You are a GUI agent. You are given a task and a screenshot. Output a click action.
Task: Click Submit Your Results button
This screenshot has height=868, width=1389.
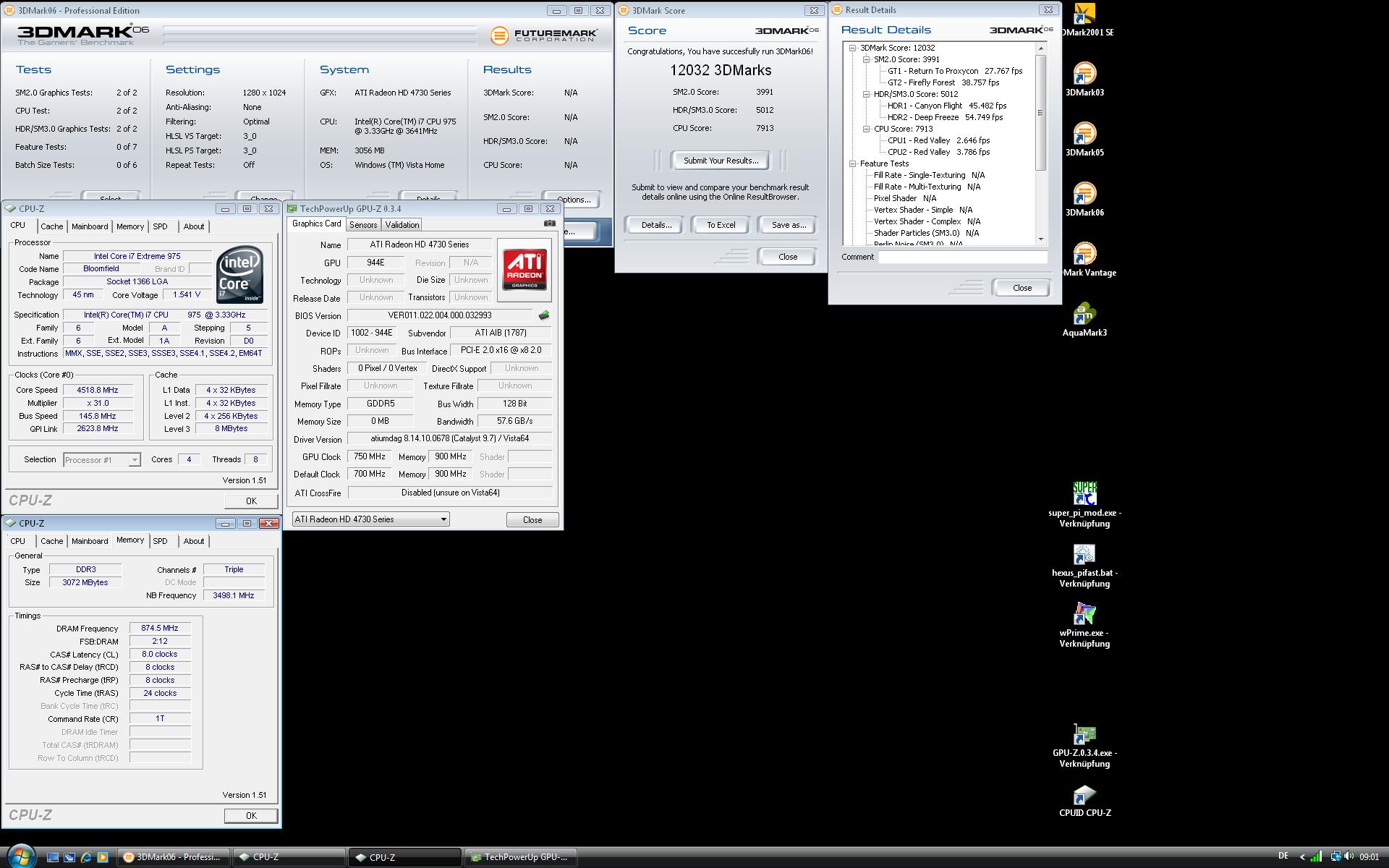pyautogui.click(x=721, y=161)
